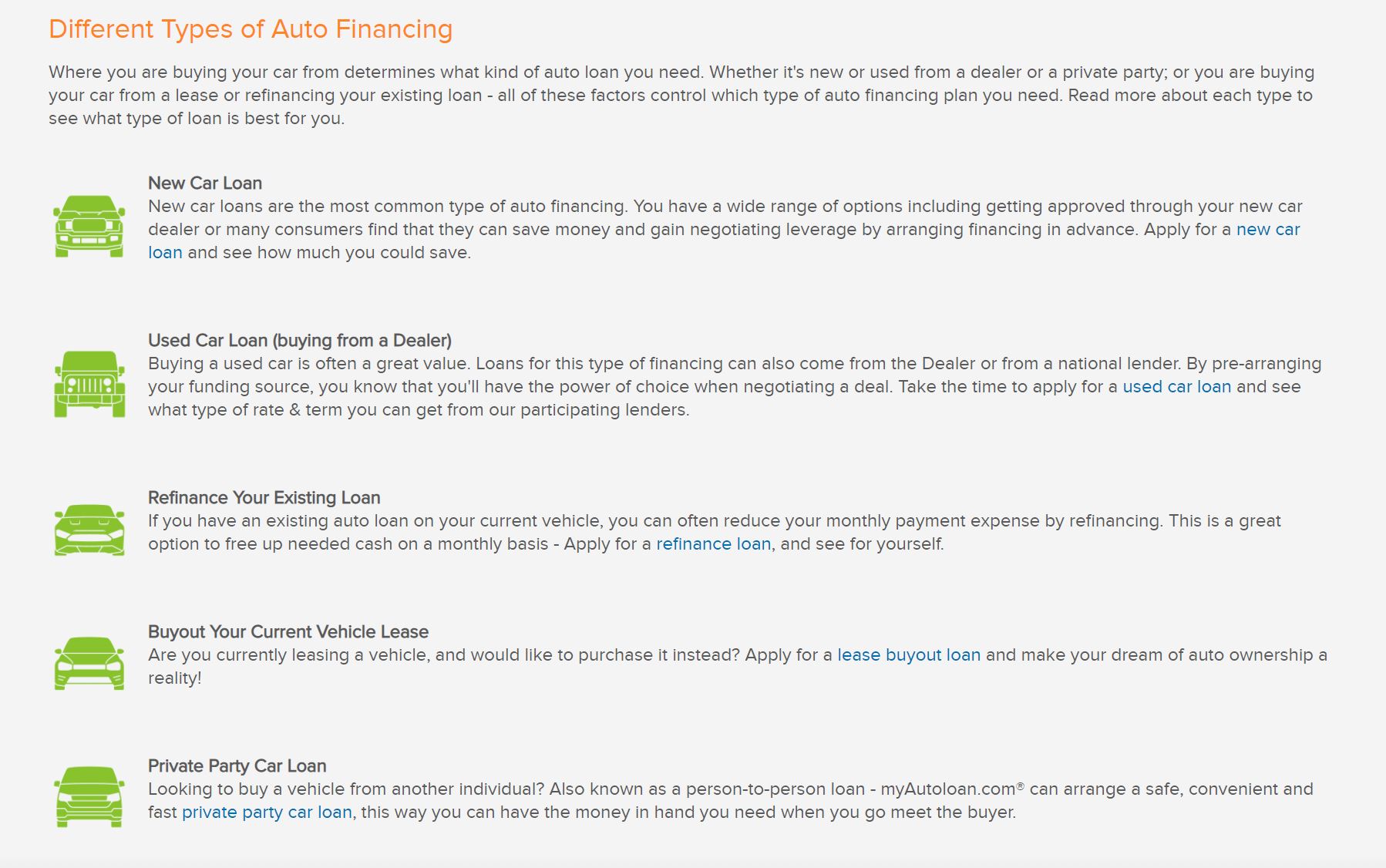
Task: Click the intro paragraph about buying your car
Action: click(x=681, y=96)
